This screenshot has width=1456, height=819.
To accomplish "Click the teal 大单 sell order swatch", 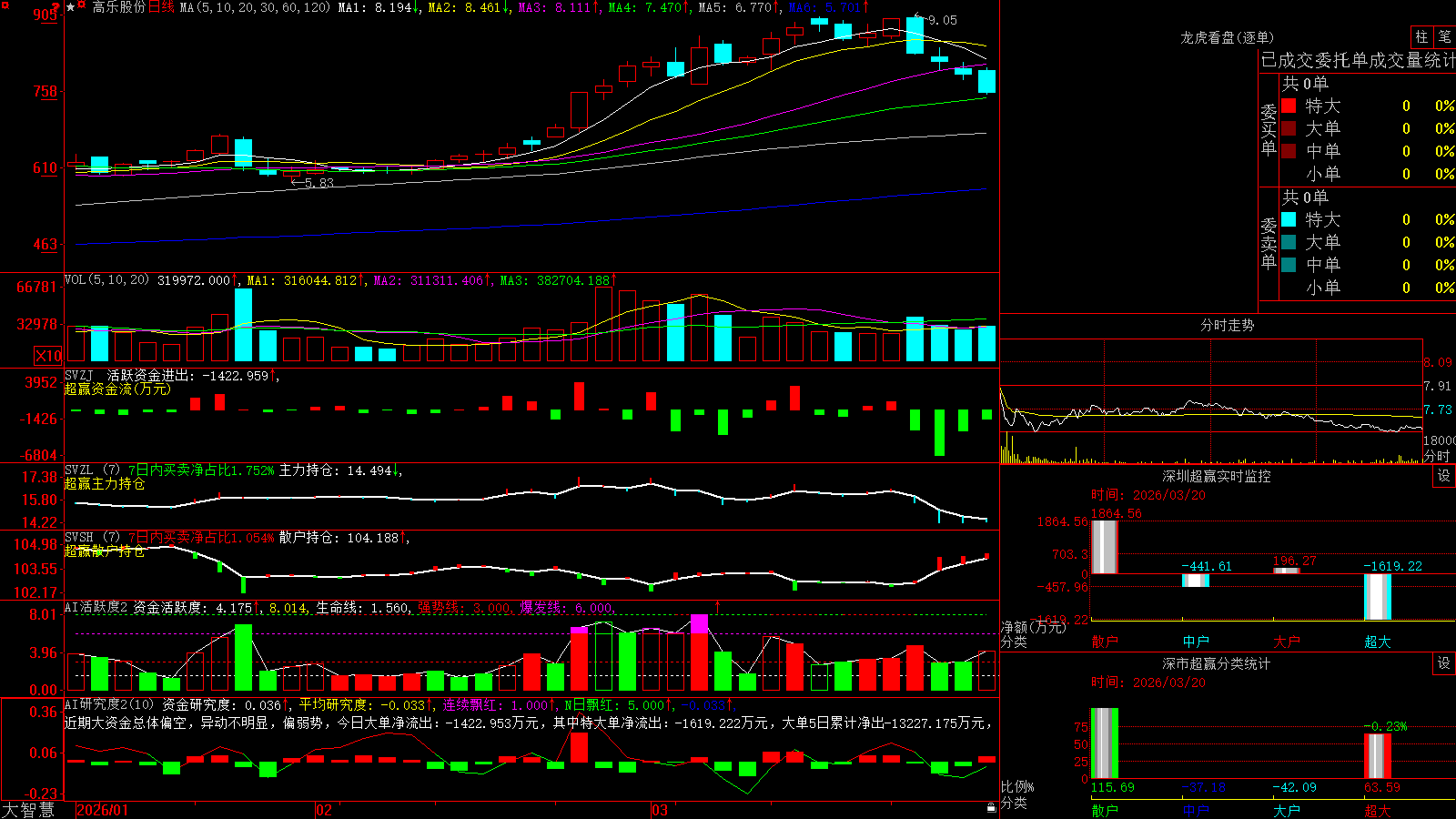I will click(1289, 242).
